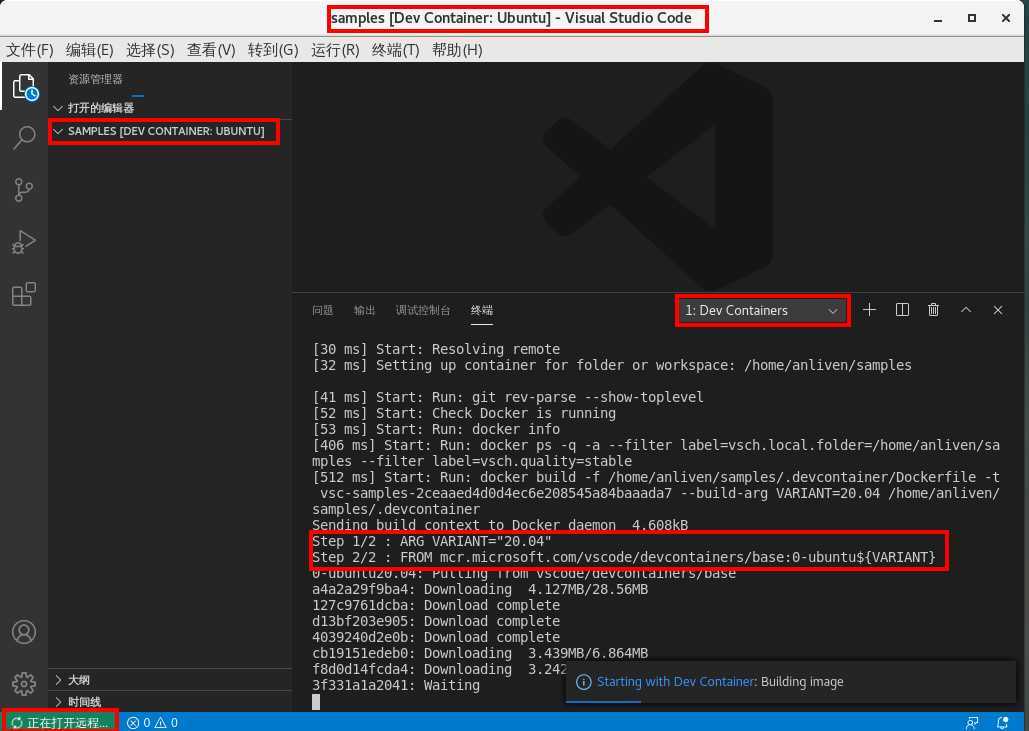Screen dimensions: 1029x731
Task: Click the 127c9761dcba Download complete line
Action: pos(436,605)
